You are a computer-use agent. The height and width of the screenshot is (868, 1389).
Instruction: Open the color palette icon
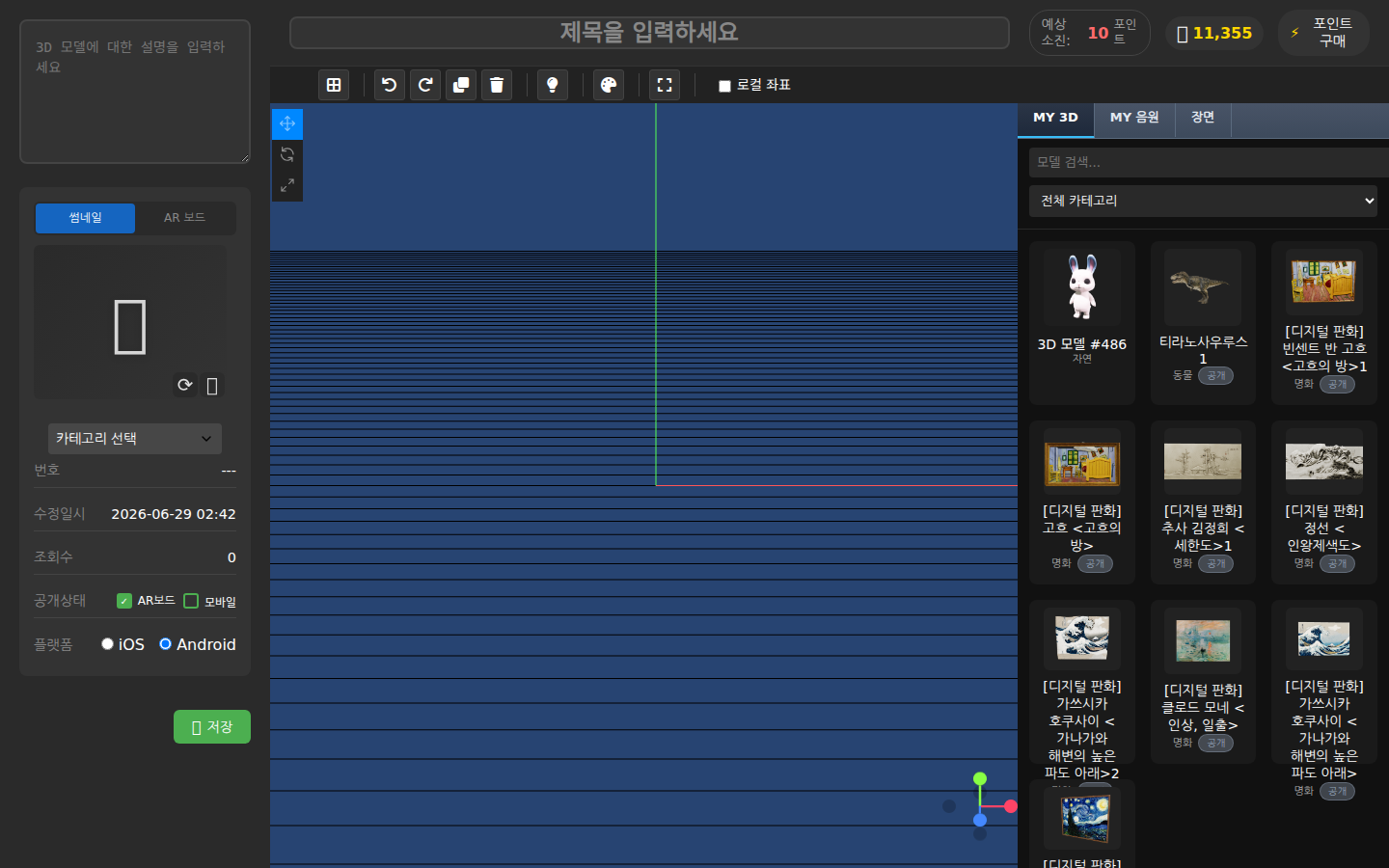[x=609, y=85]
